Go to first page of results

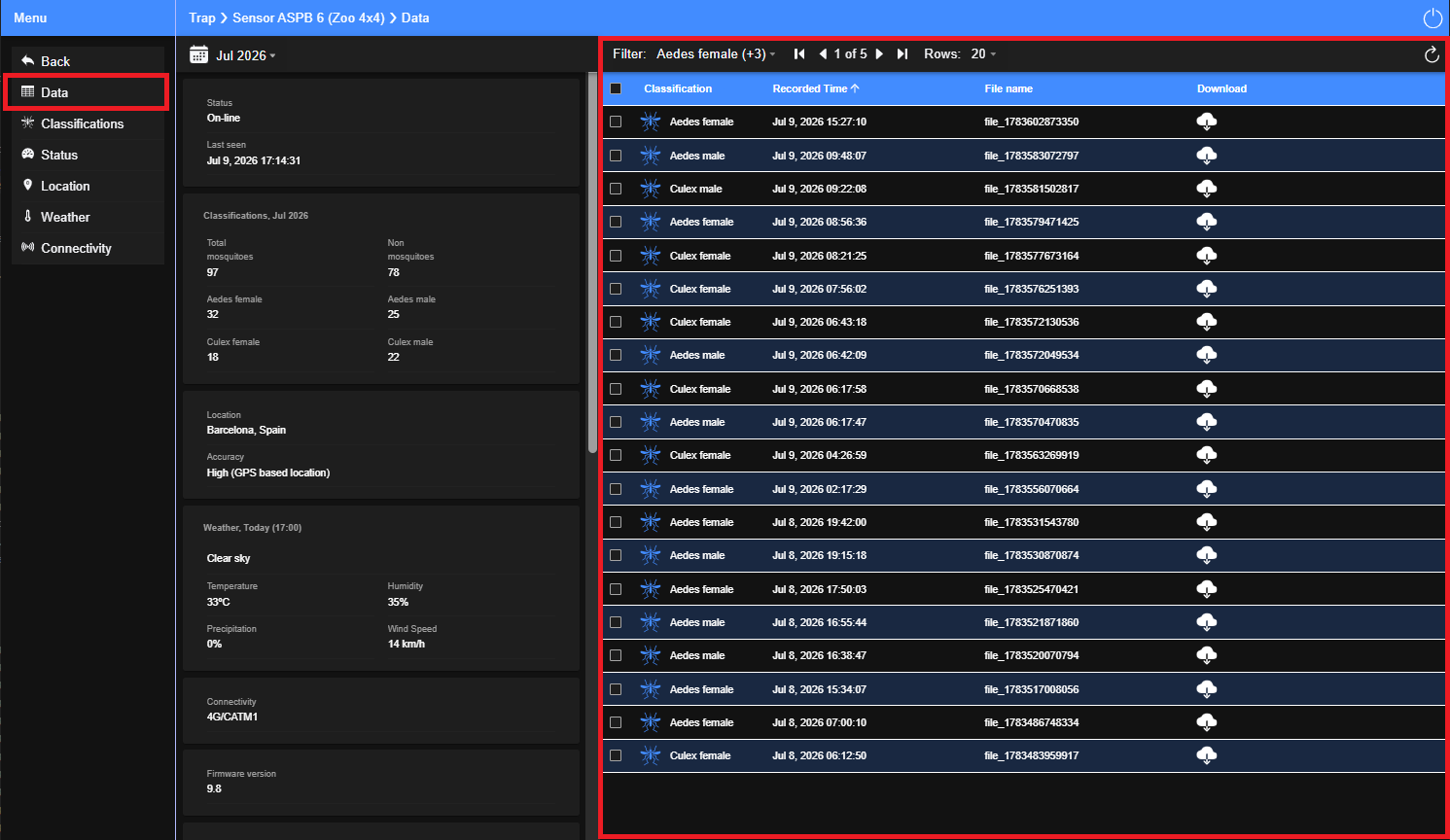coord(799,54)
